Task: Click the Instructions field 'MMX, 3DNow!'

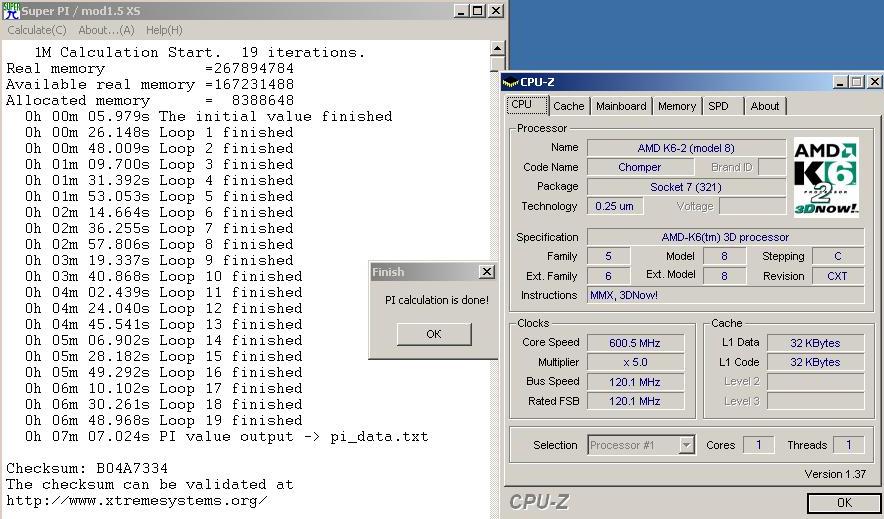Action: click(726, 295)
